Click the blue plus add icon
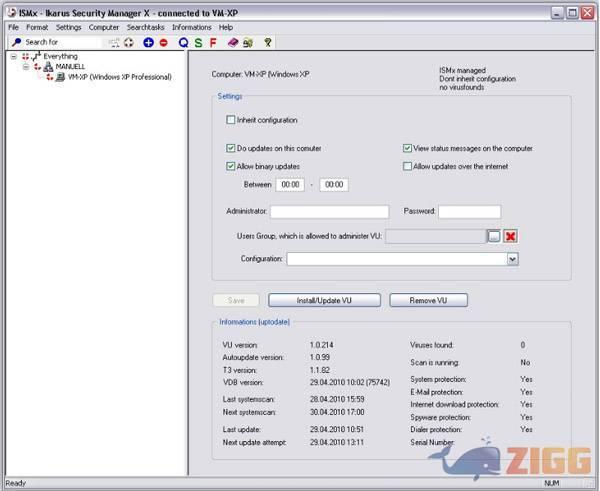 (x=148, y=42)
